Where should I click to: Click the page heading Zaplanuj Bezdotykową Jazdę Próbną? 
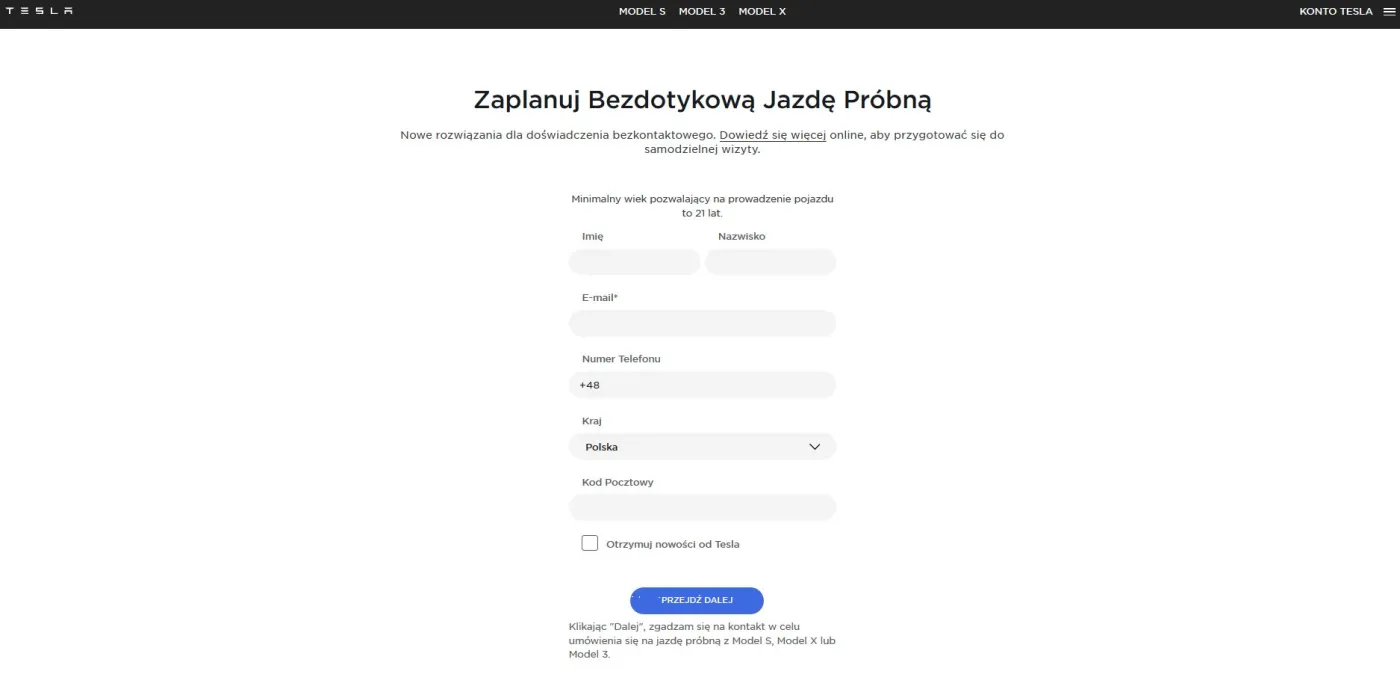tap(700, 99)
